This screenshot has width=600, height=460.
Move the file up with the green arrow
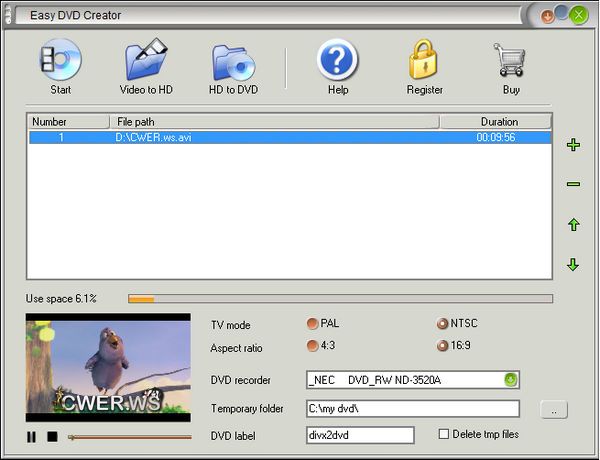(x=573, y=225)
